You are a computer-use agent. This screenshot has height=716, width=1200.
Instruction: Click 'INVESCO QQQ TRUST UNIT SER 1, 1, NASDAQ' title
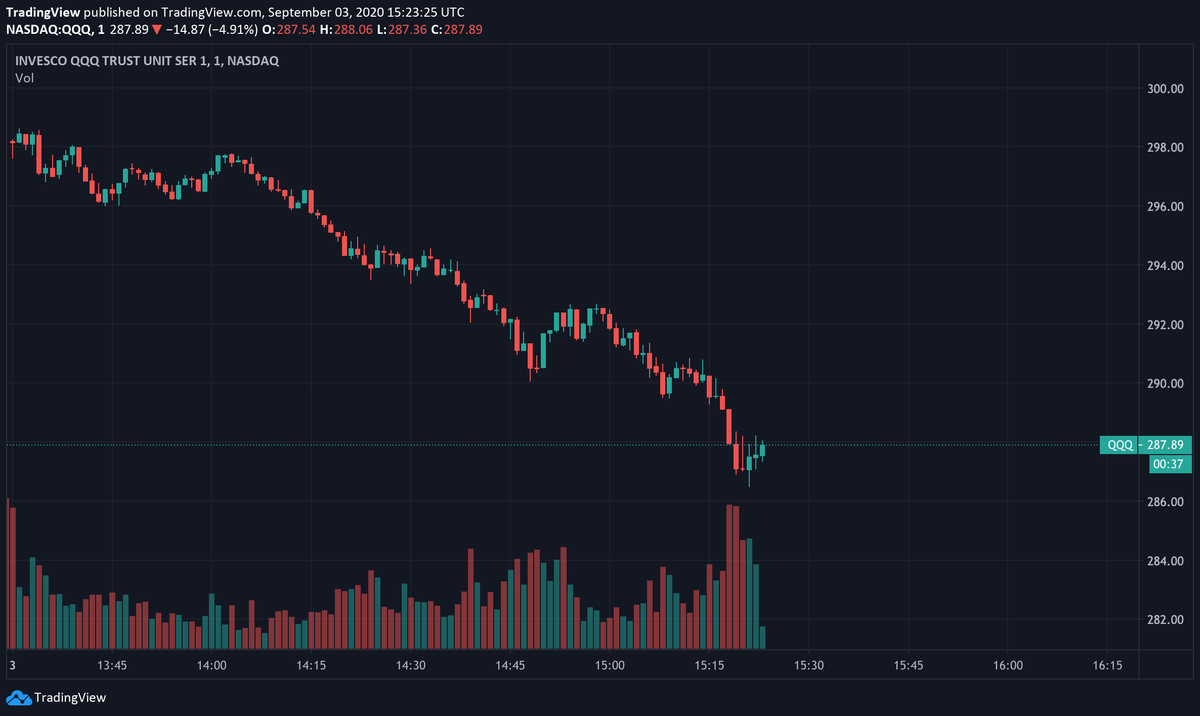(147, 61)
